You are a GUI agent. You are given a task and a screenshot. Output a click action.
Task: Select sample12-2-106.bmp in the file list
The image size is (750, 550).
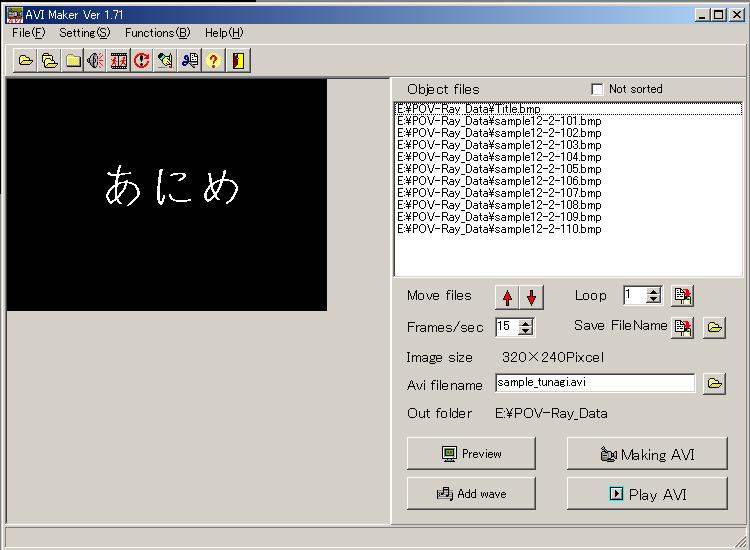point(568,181)
